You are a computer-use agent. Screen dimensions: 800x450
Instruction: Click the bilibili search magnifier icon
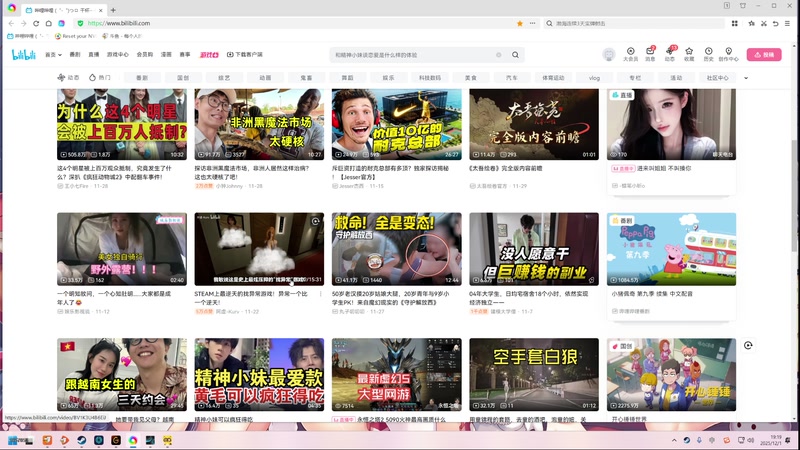coord(515,55)
